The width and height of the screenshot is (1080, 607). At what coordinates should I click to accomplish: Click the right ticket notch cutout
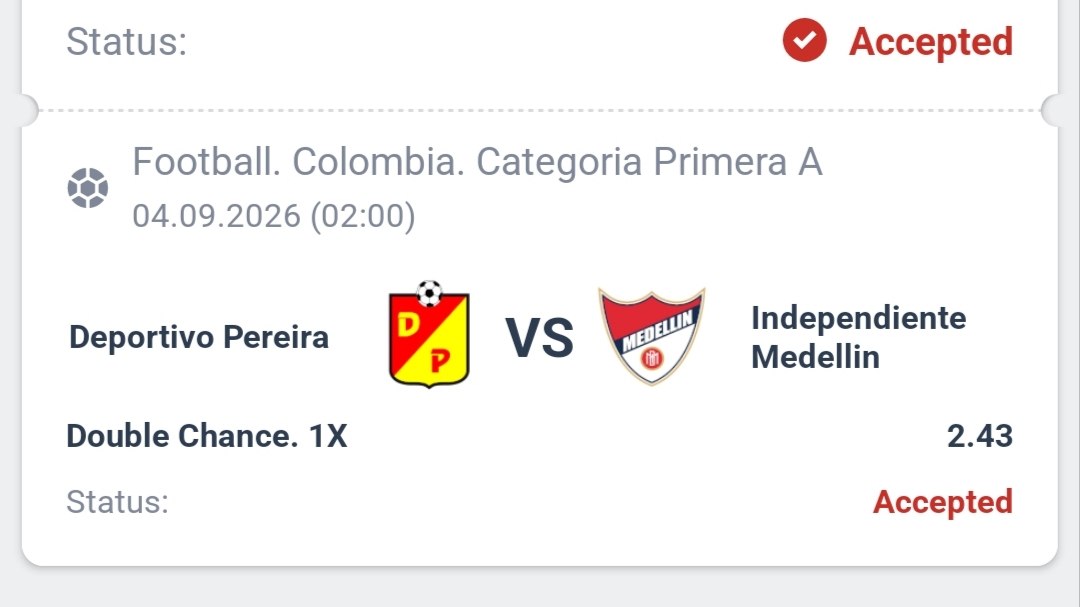click(1051, 110)
